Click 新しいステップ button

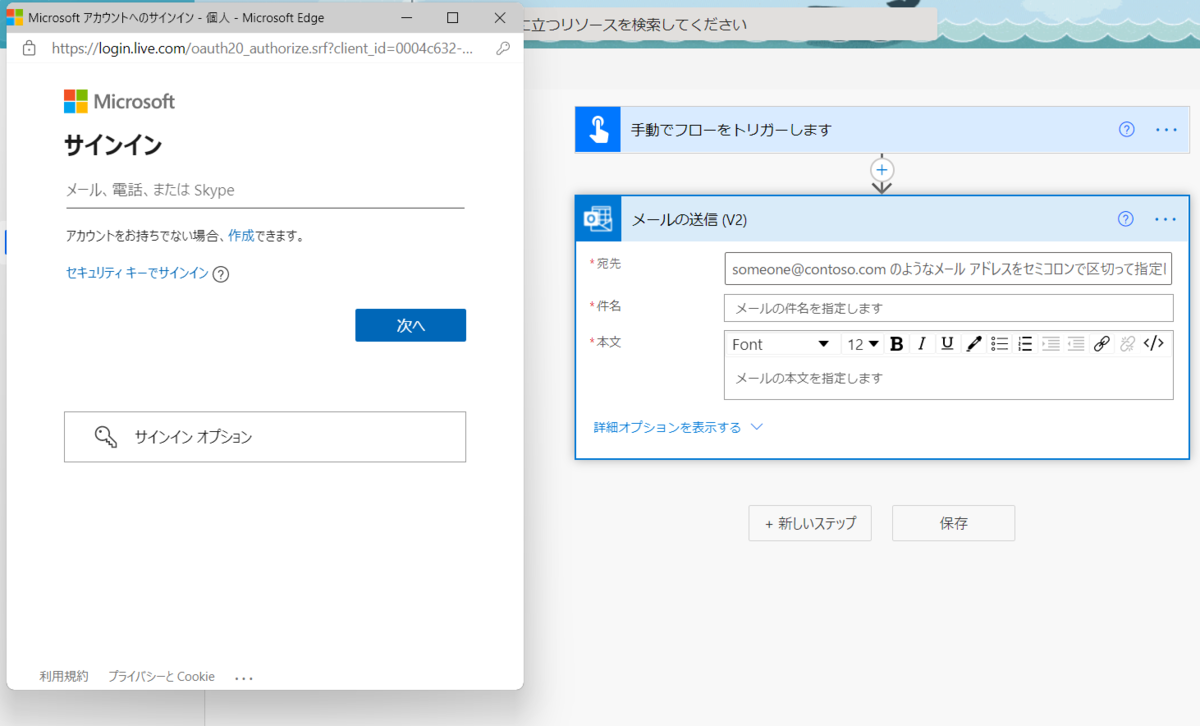pos(810,523)
